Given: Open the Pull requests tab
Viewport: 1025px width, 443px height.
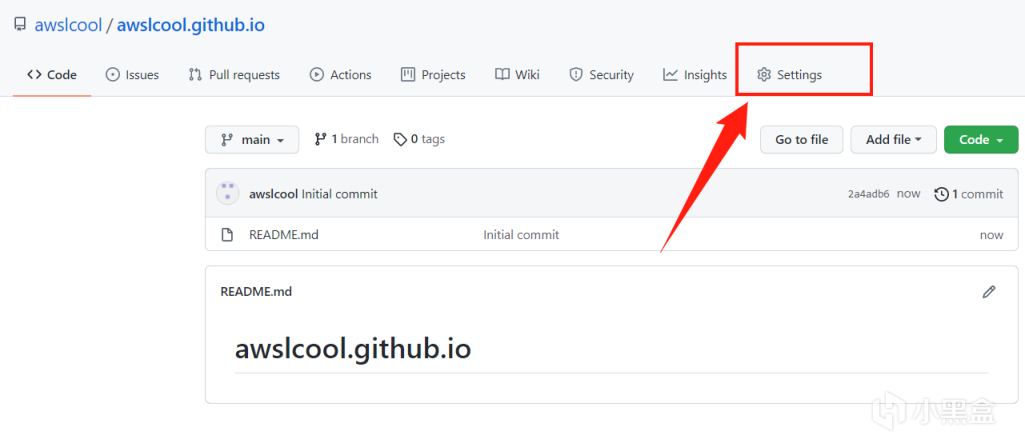Looking at the screenshot, I should pos(234,75).
